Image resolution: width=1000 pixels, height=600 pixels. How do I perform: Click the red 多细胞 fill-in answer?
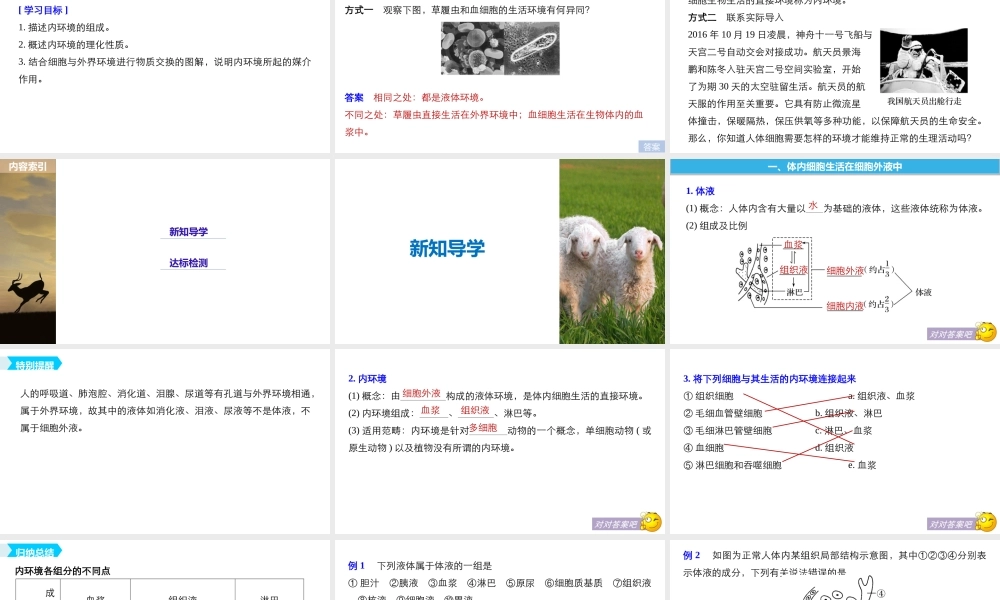[x=483, y=428]
